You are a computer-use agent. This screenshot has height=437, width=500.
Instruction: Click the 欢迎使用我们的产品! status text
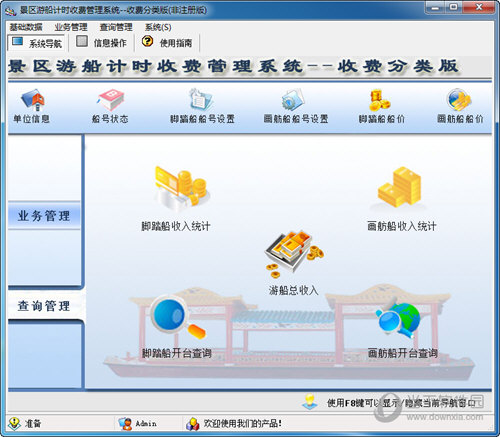tap(243, 423)
